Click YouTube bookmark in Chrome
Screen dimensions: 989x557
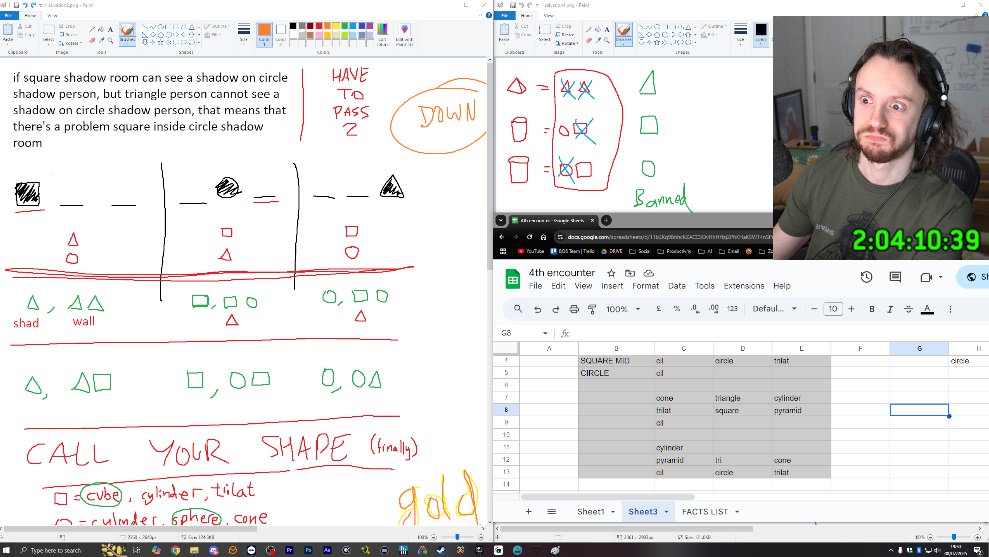(530, 251)
